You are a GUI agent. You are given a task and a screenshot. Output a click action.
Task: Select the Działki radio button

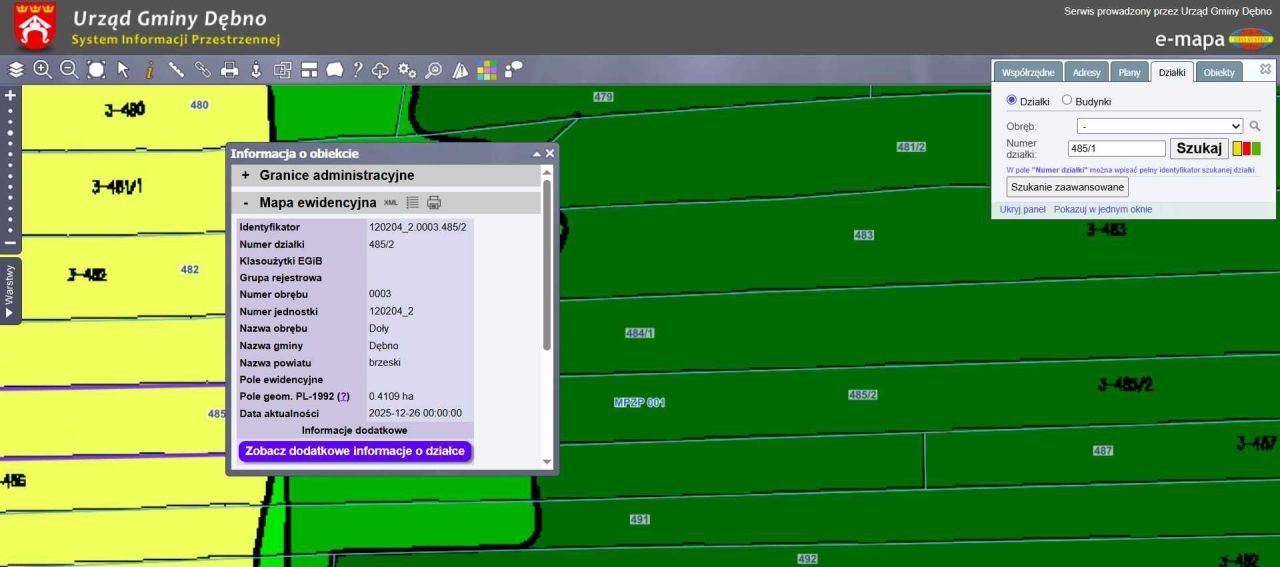click(1011, 101)
